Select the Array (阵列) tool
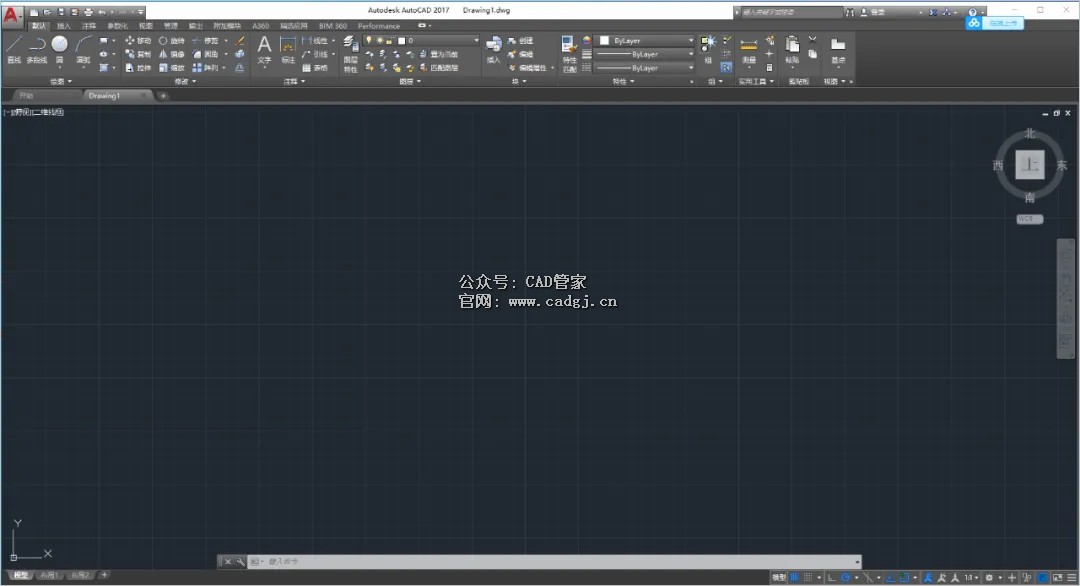This screenshot has width=1080, height=586. (206, 68)
